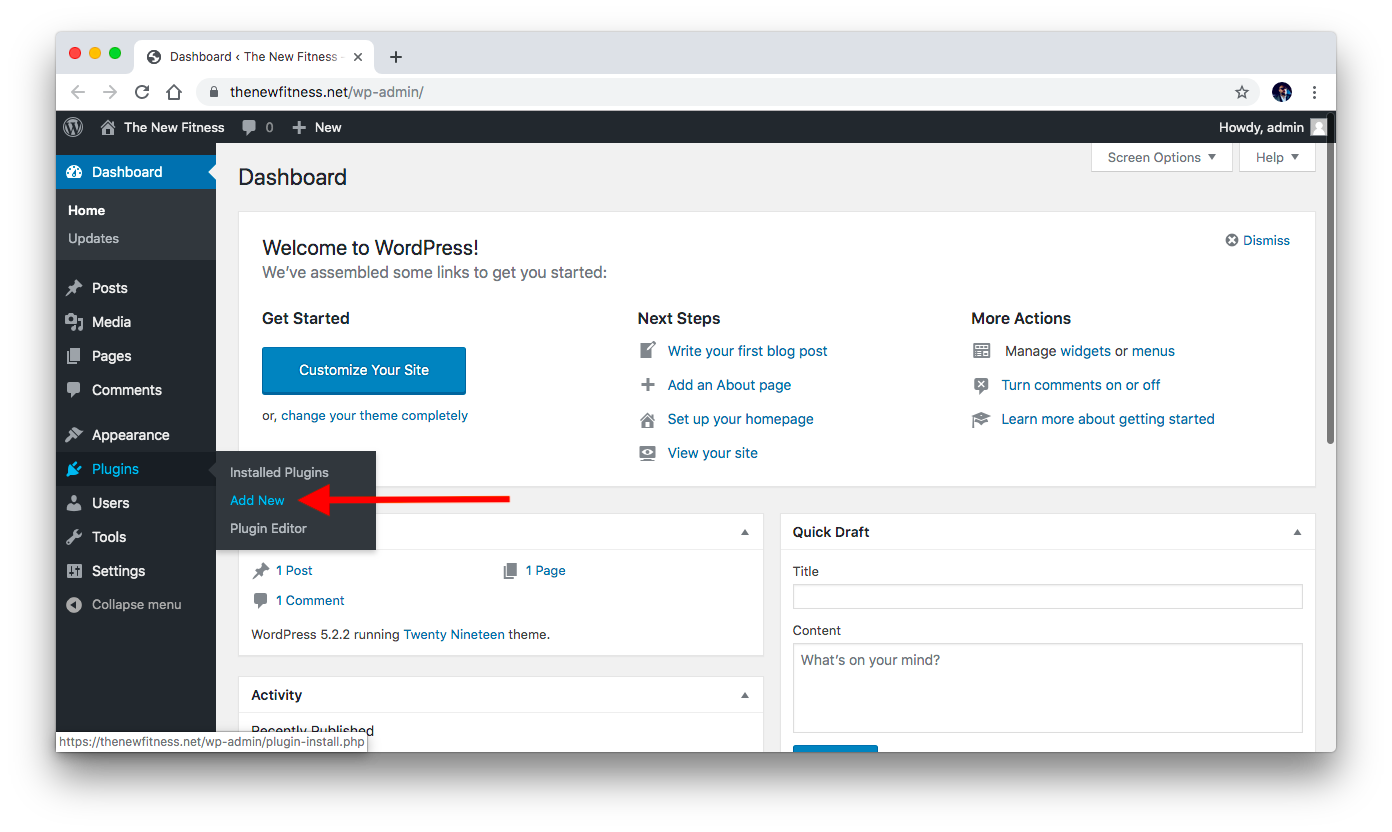Open the widgets link

point(1085,351)
